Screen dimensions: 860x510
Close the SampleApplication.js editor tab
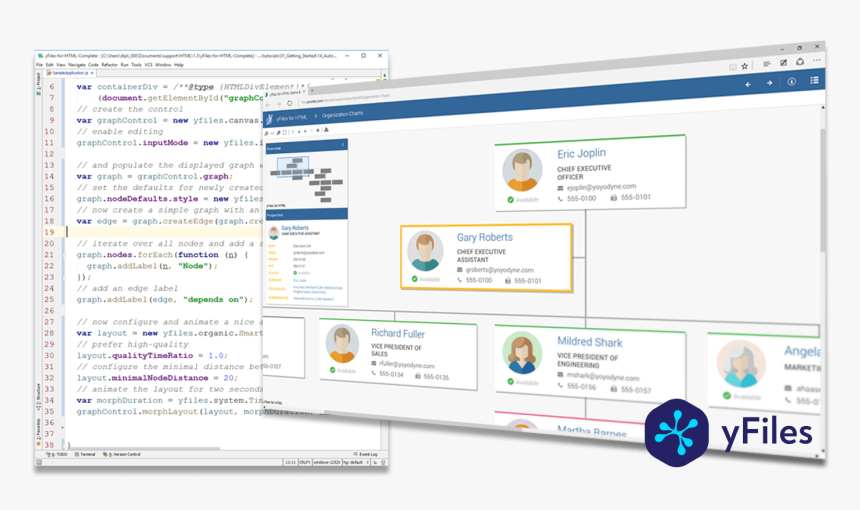click(x=92, y=73)
